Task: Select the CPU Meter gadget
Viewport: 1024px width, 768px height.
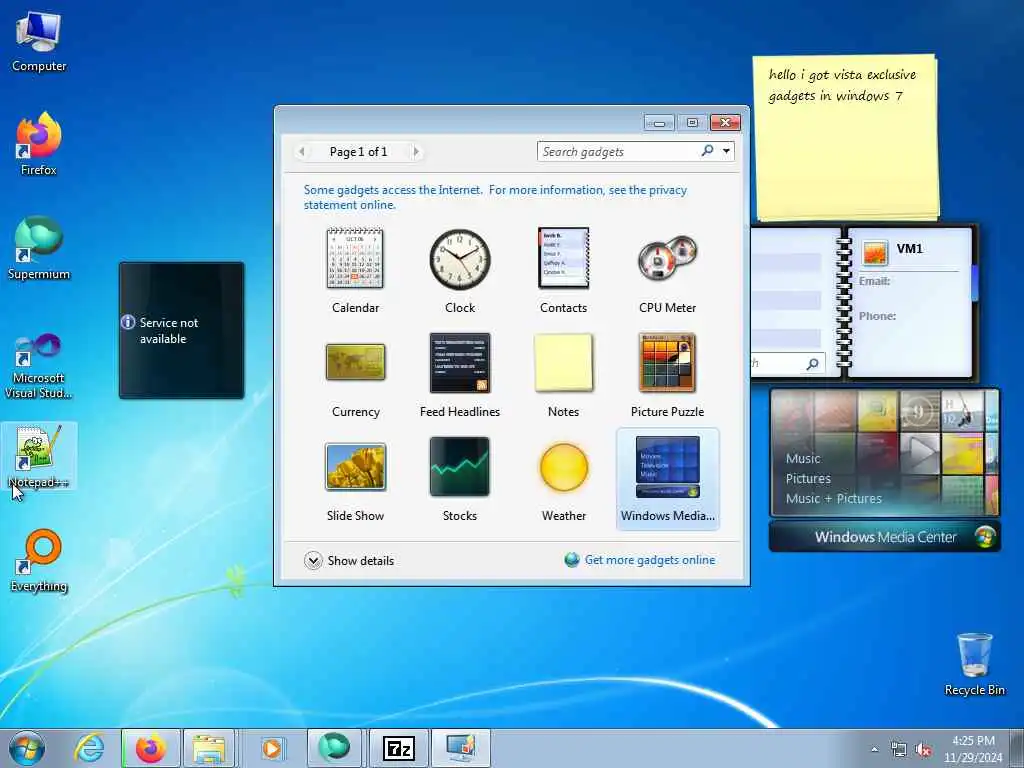Action: (667, 270)
